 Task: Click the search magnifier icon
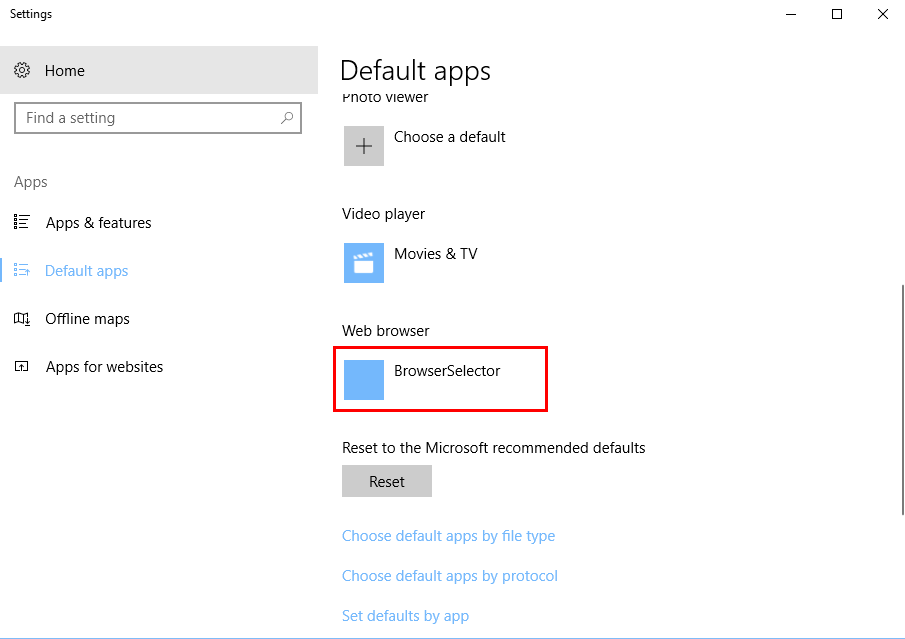coord(287,118)
